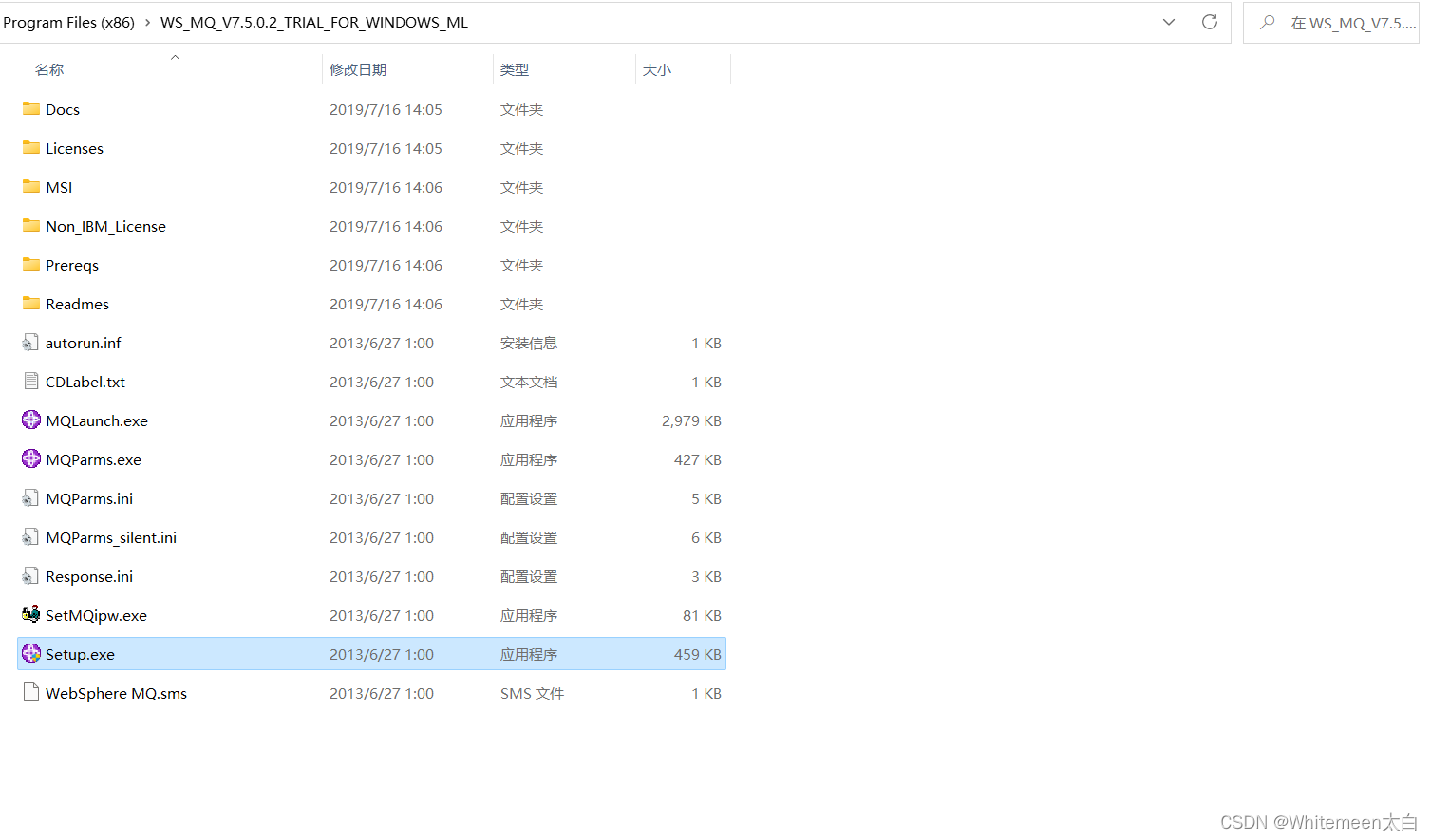
Task: Toggle sort direction arrow above 名称
Action: pyautogui.click(x=175, y=57)
